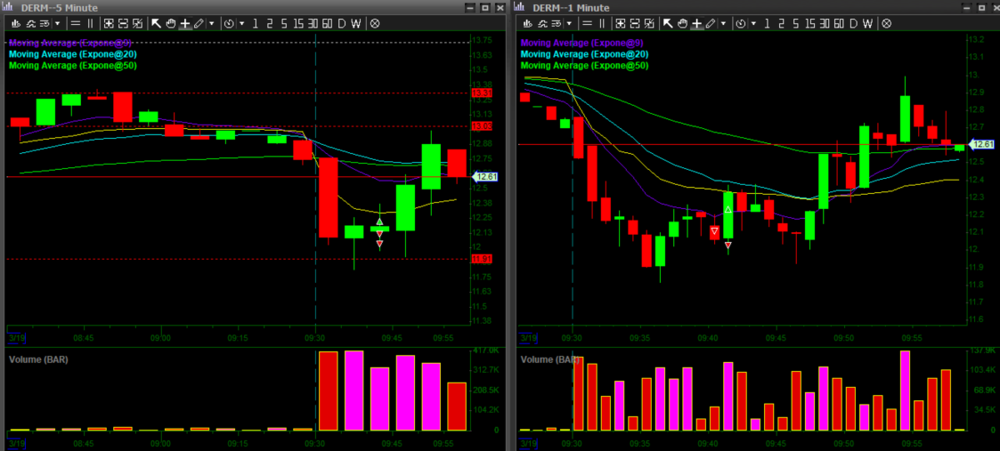
Task: Select the hand pan tool in 5 Minute chart
Action: (170, 22)
